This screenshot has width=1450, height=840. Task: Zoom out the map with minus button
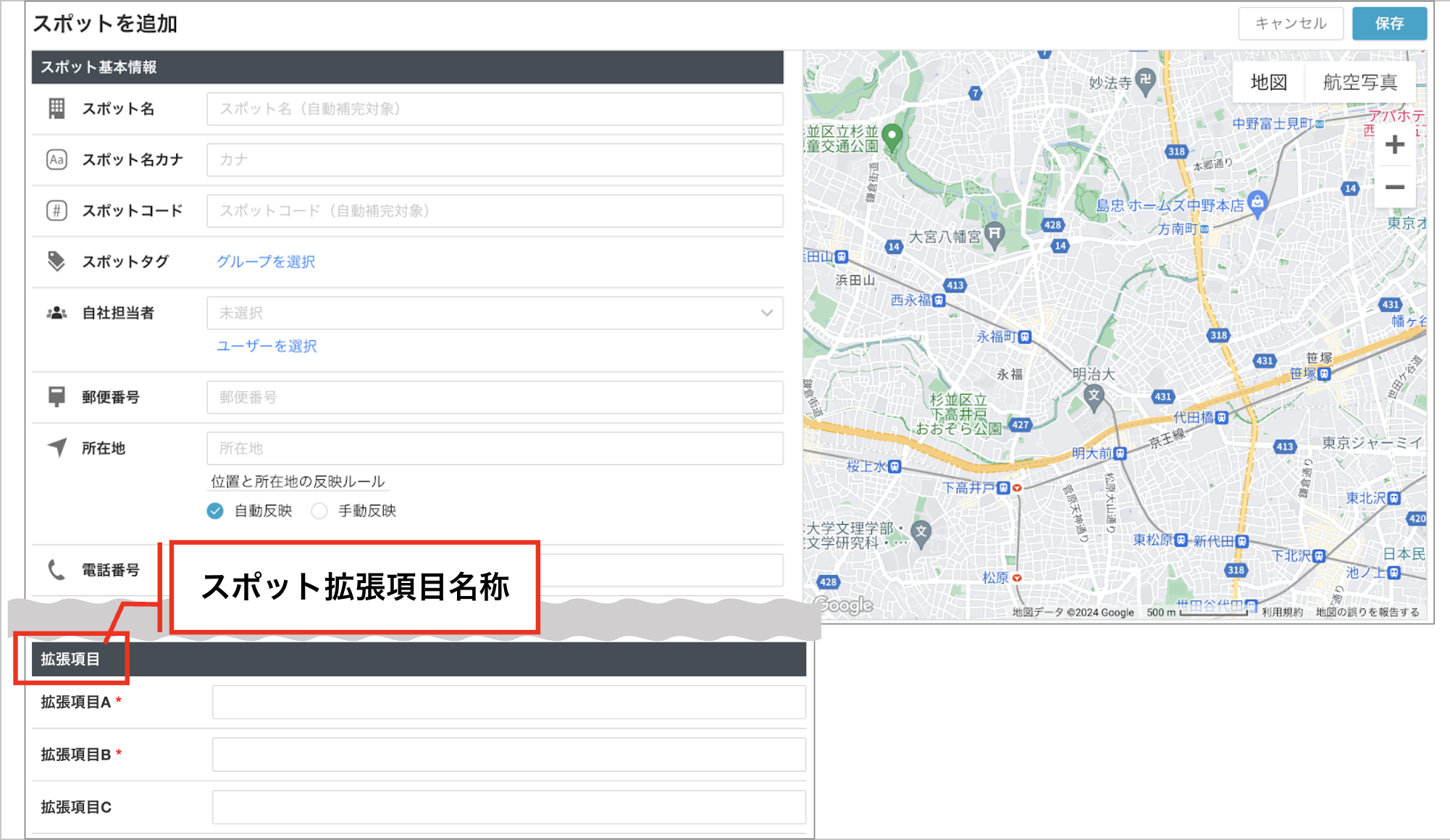coord(1395,188)
